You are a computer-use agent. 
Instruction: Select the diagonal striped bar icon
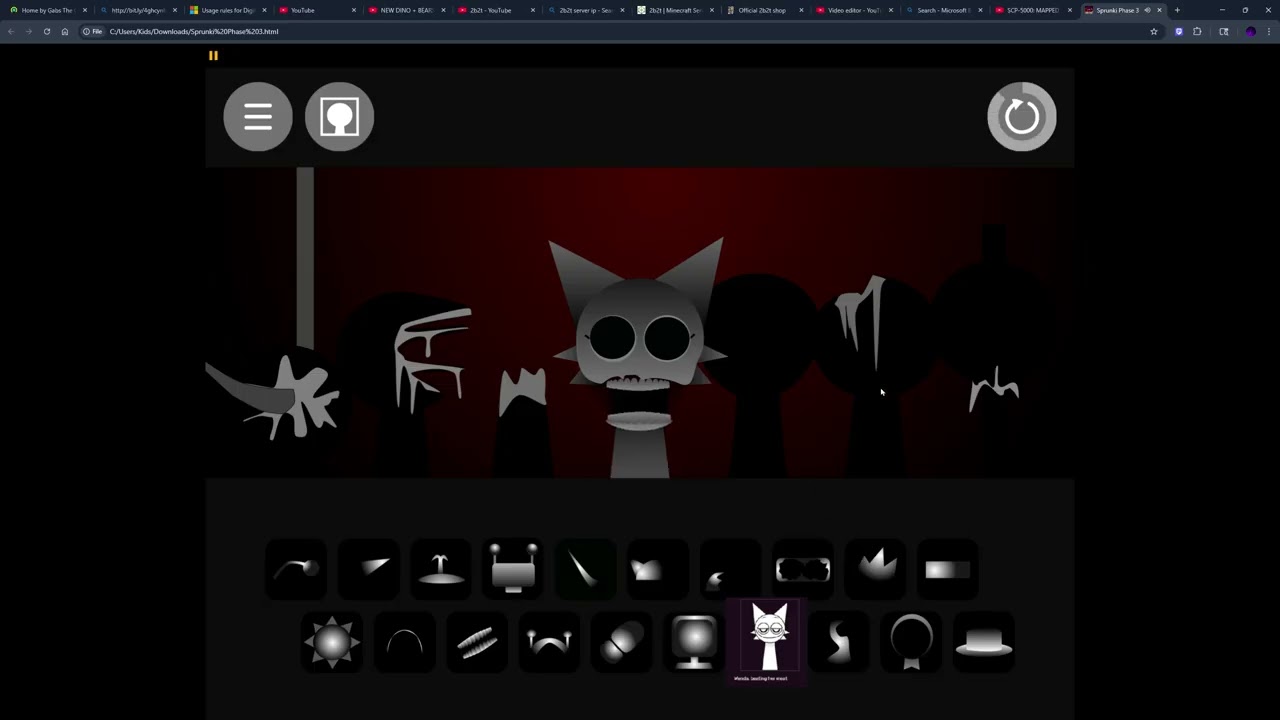[477, 642]
